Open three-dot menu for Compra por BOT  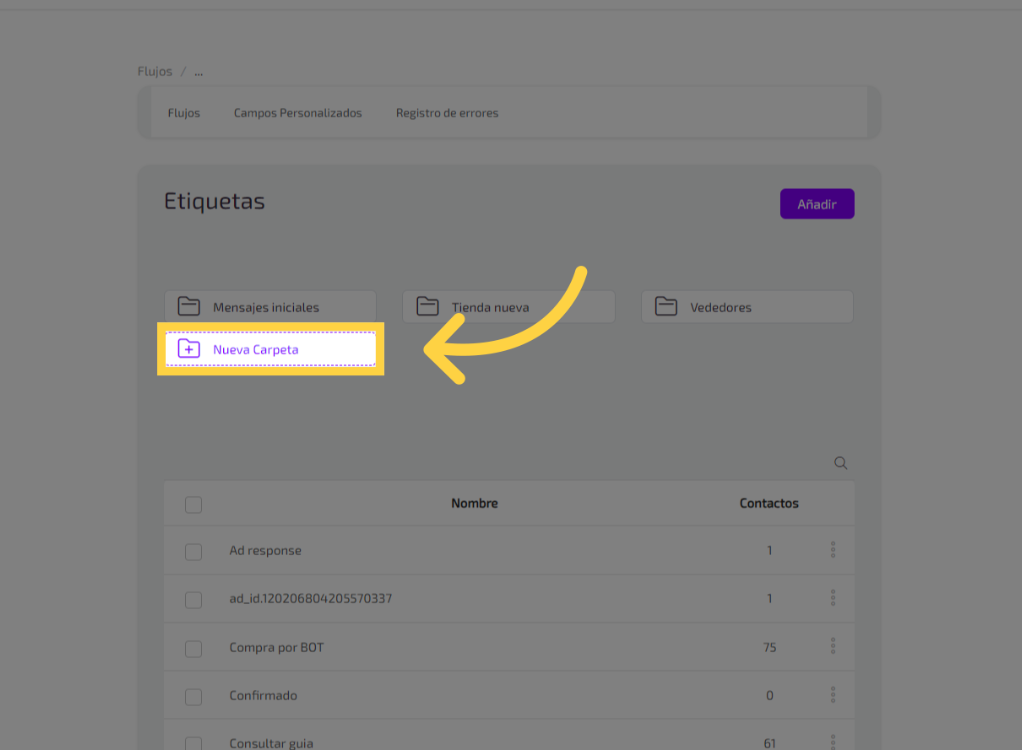(832, 647)
